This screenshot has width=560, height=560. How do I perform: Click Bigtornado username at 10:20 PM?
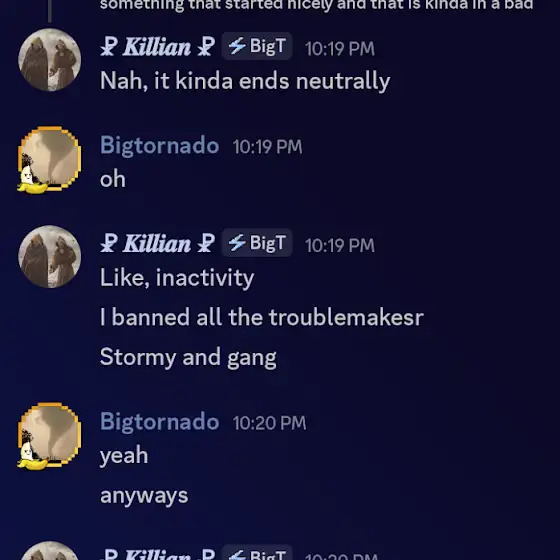[159, 422]
